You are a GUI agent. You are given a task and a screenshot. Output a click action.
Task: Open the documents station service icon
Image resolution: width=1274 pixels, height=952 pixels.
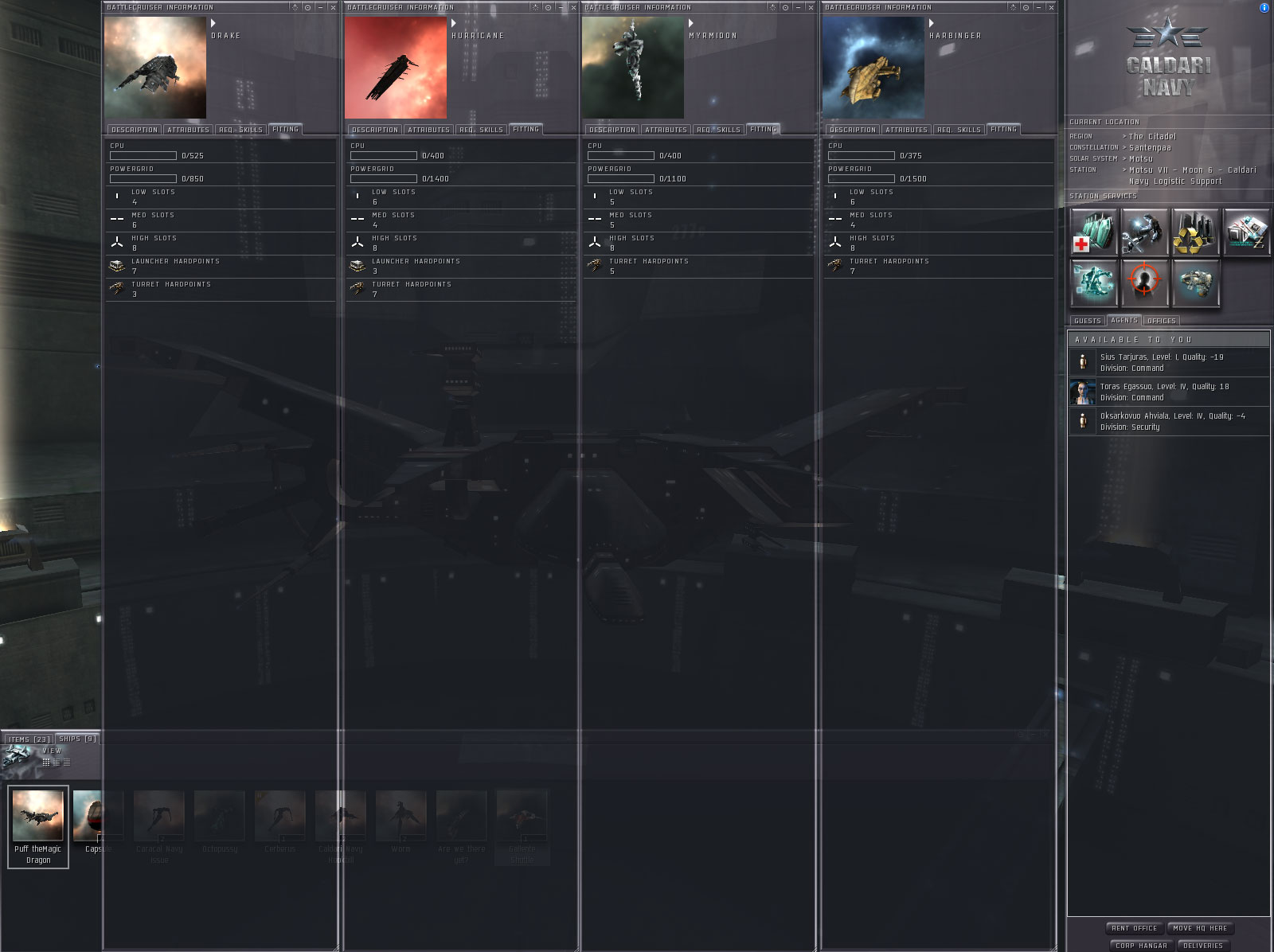pos(1246,232)
